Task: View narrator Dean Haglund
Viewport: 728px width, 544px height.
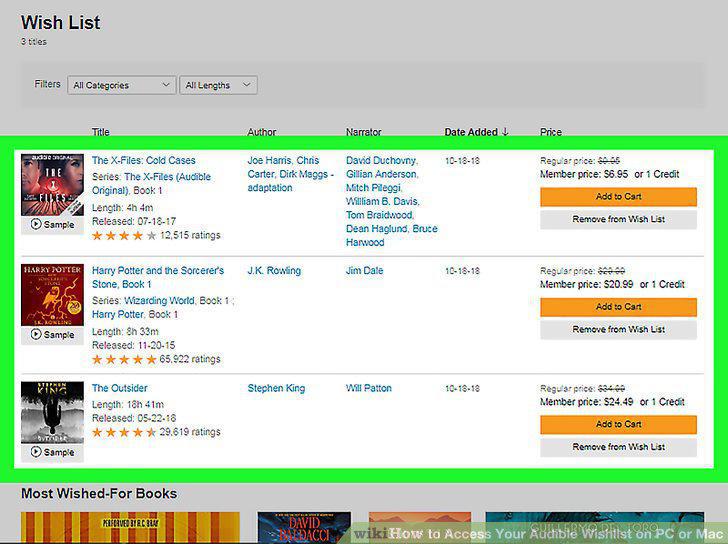Action: click(x=377, y=228)
